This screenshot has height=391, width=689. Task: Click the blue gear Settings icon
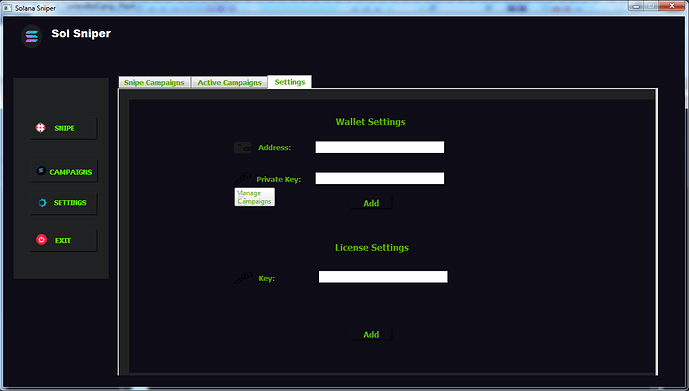[x=42, y=203]
